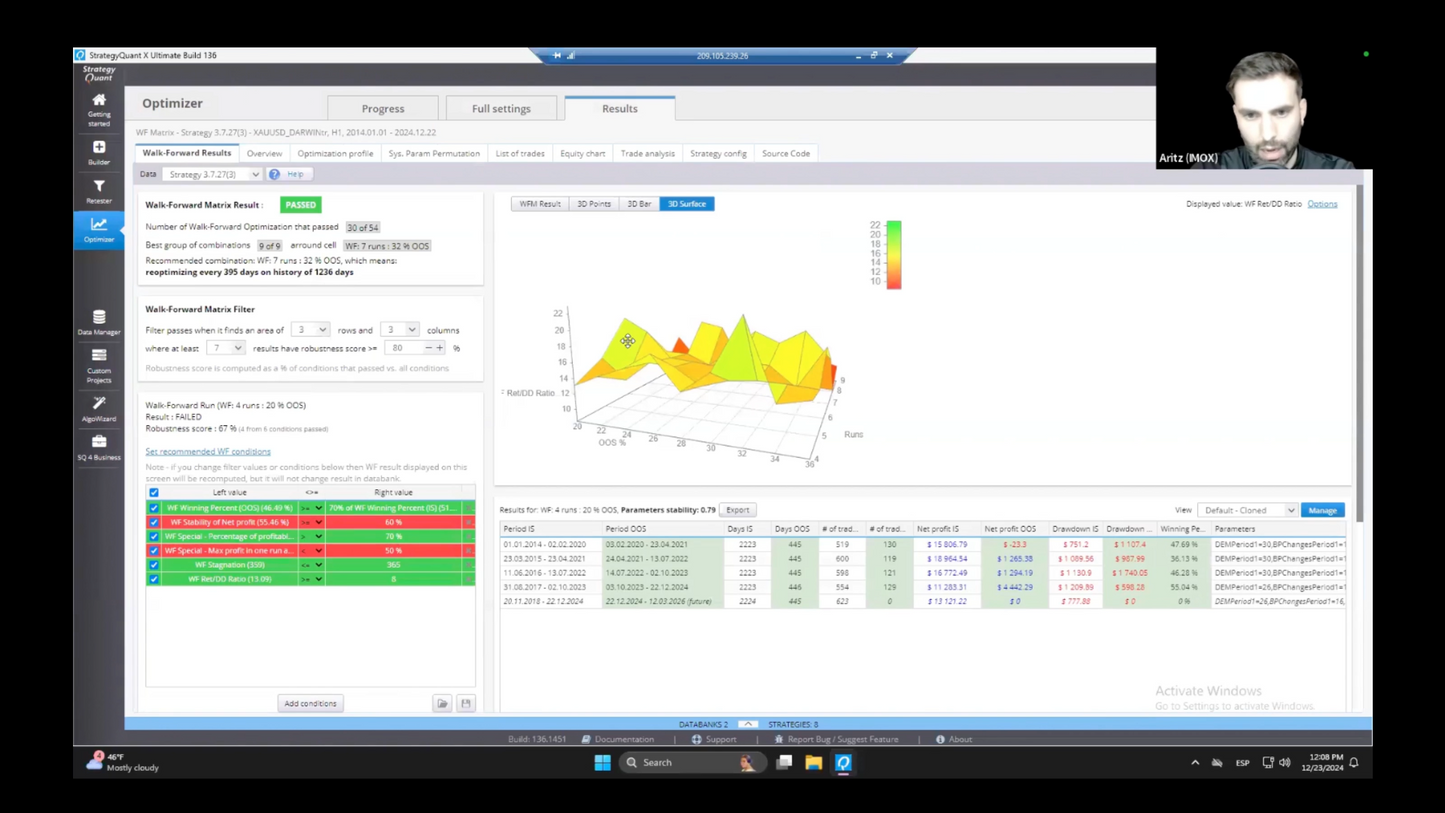The height and width of the screenshot is (813, 1445).
Task: Open Task View on the taskbar
Action: pyautogui.click(x=784, y=762)
